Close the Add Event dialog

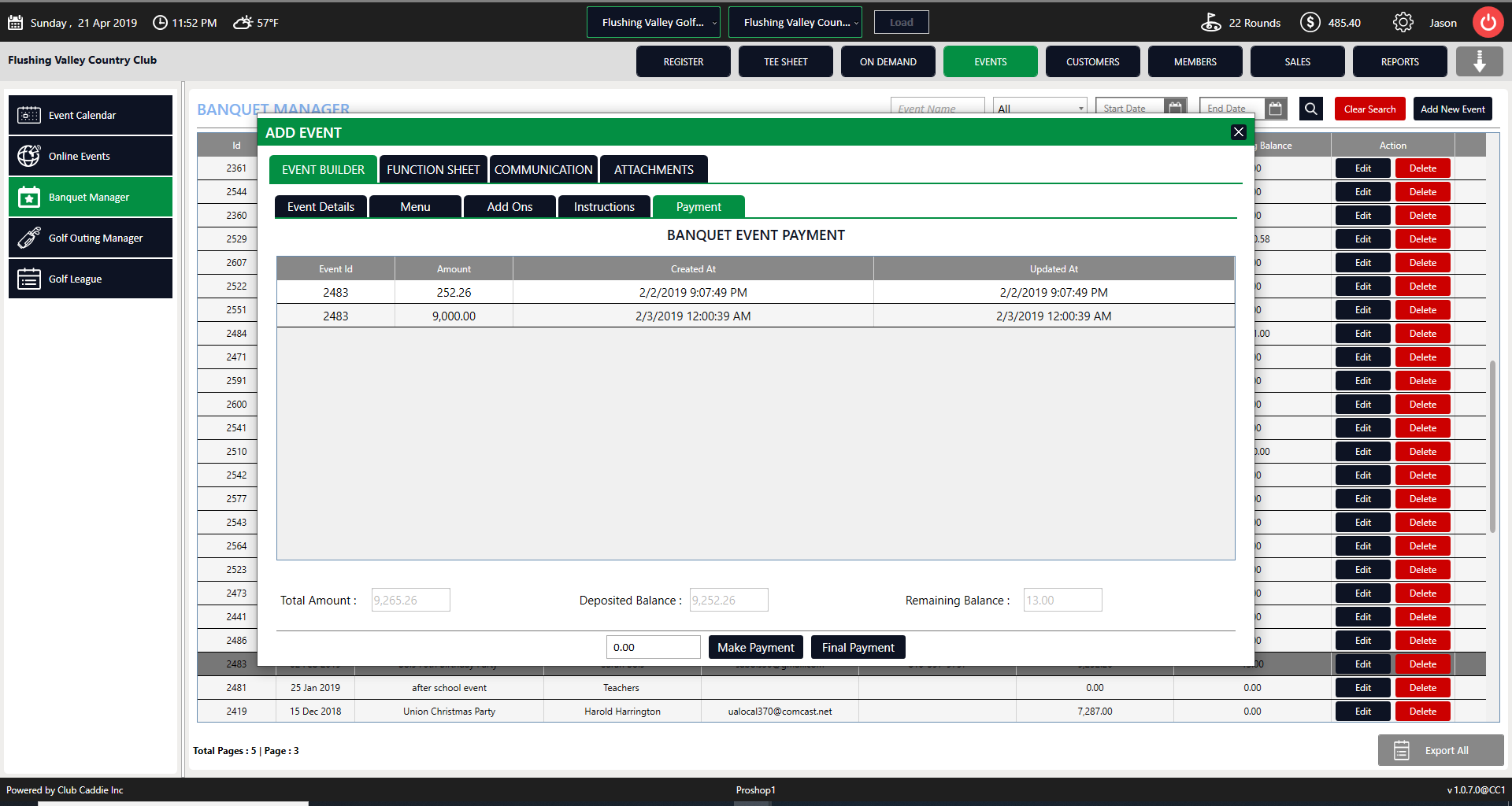click(1238, 132)
